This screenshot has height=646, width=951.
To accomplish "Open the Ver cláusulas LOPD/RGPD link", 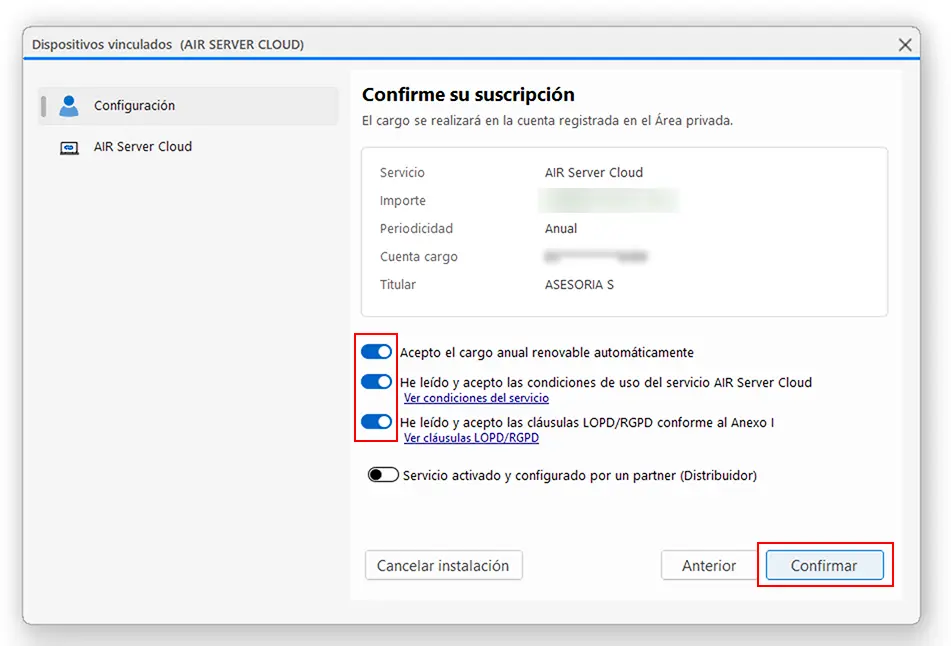I will (x=471, y=438).
